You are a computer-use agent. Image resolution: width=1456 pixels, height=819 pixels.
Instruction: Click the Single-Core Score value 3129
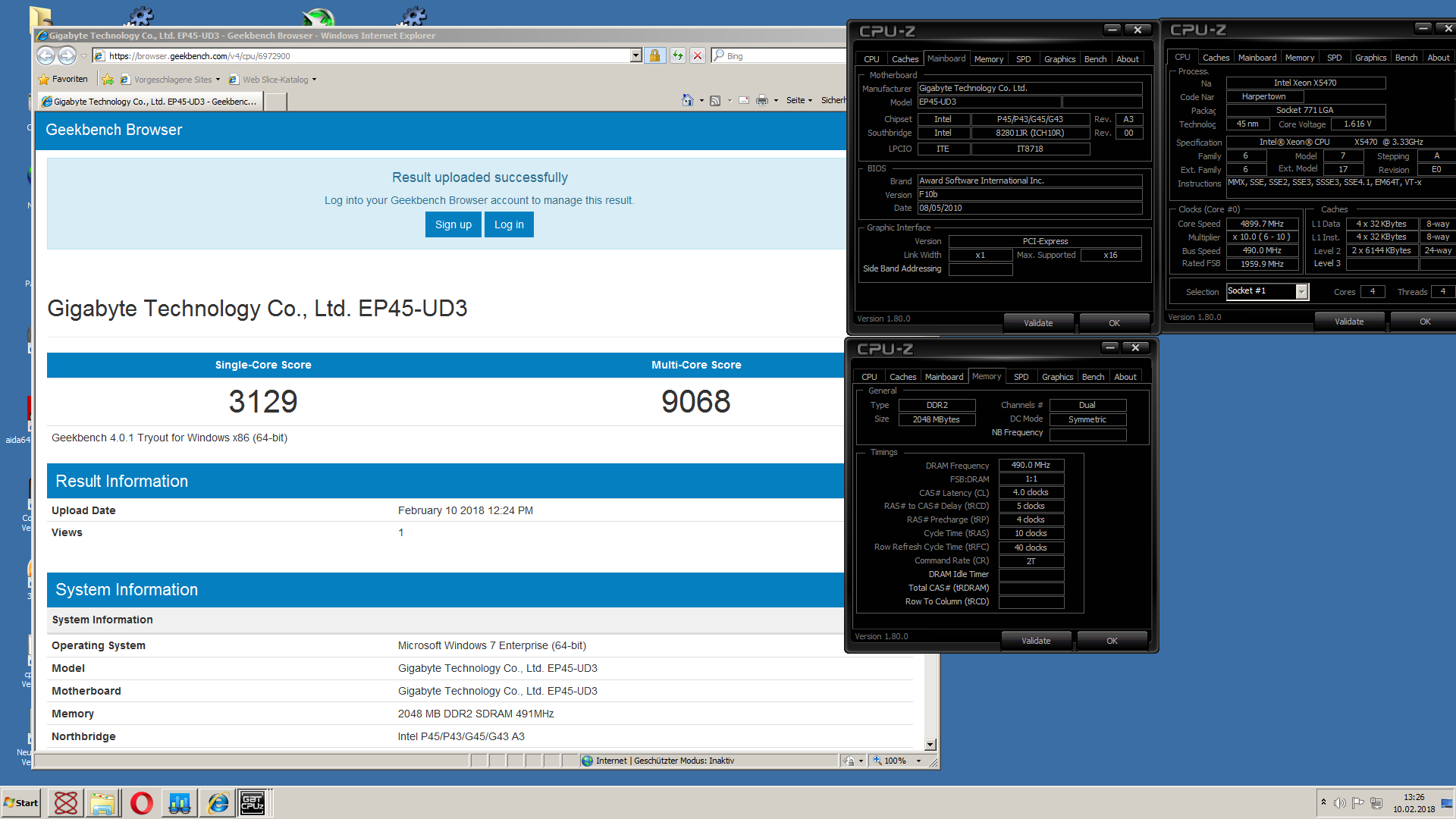pos(263,401)
